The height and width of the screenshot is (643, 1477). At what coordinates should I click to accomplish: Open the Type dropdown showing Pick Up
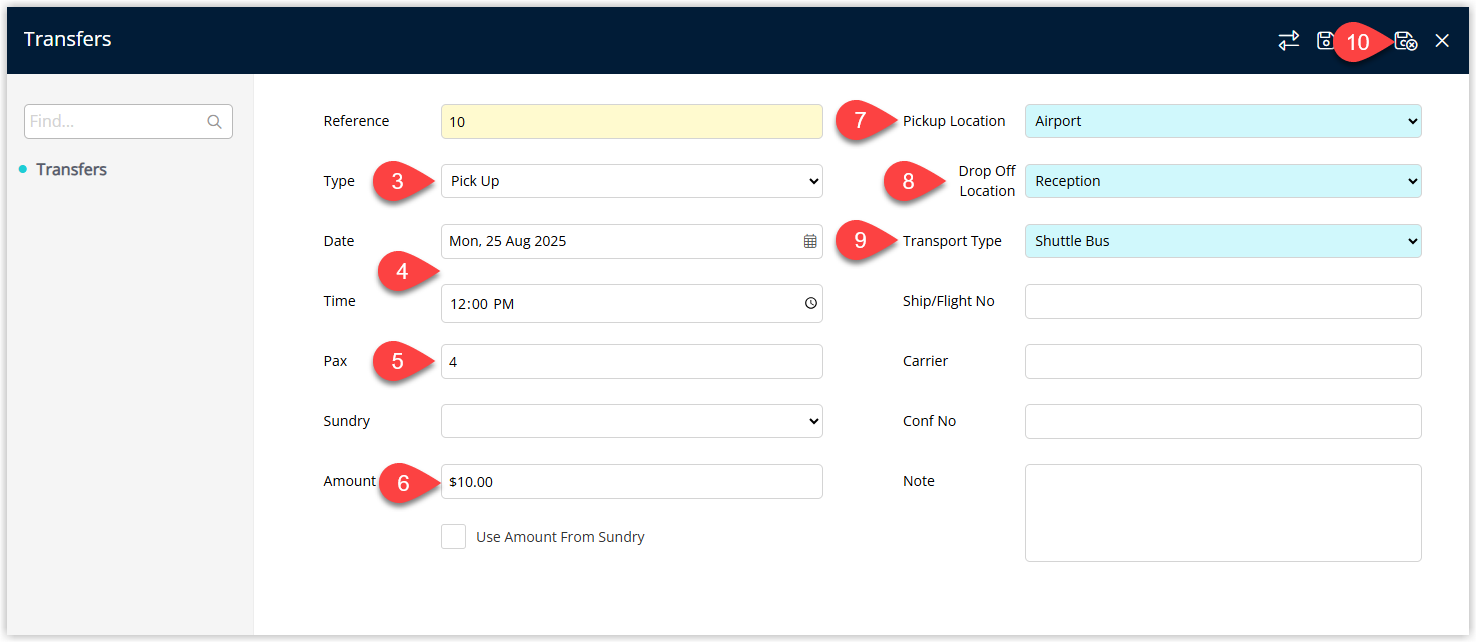tap(631, 181)
